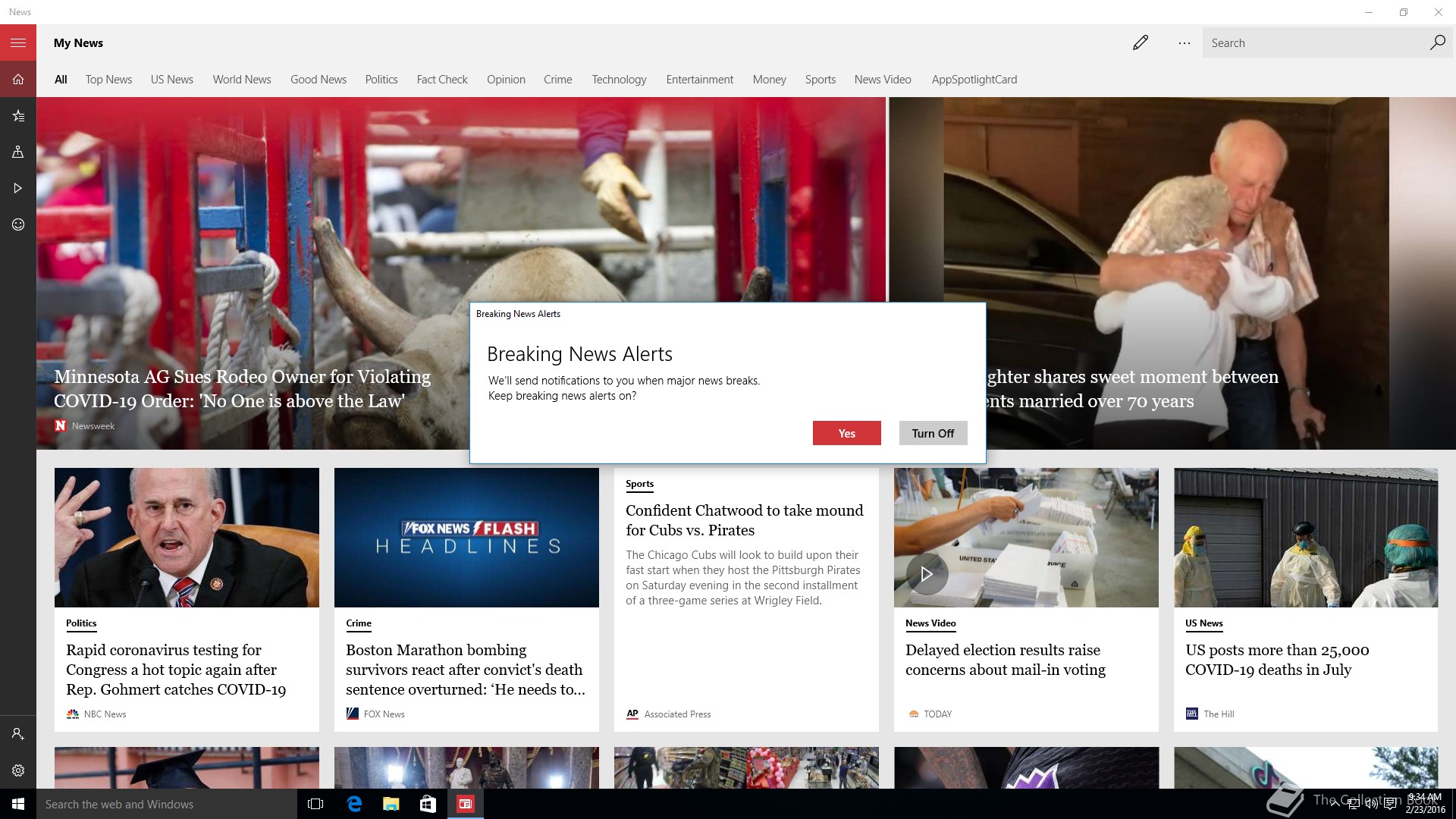The width and height of the screenshot is (1456, 819).
Task: Open the Boston Marathon bombing article
Action: coord(466,670)
